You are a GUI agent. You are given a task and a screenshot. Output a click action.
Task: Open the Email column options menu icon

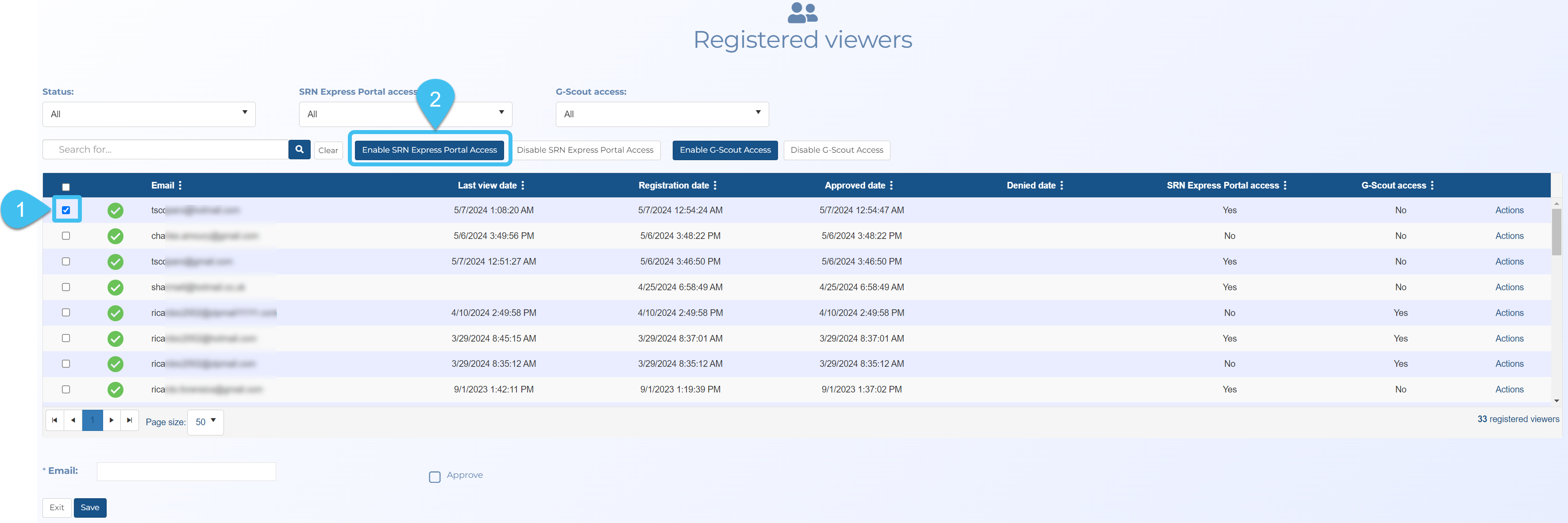[x=180, y=185]
